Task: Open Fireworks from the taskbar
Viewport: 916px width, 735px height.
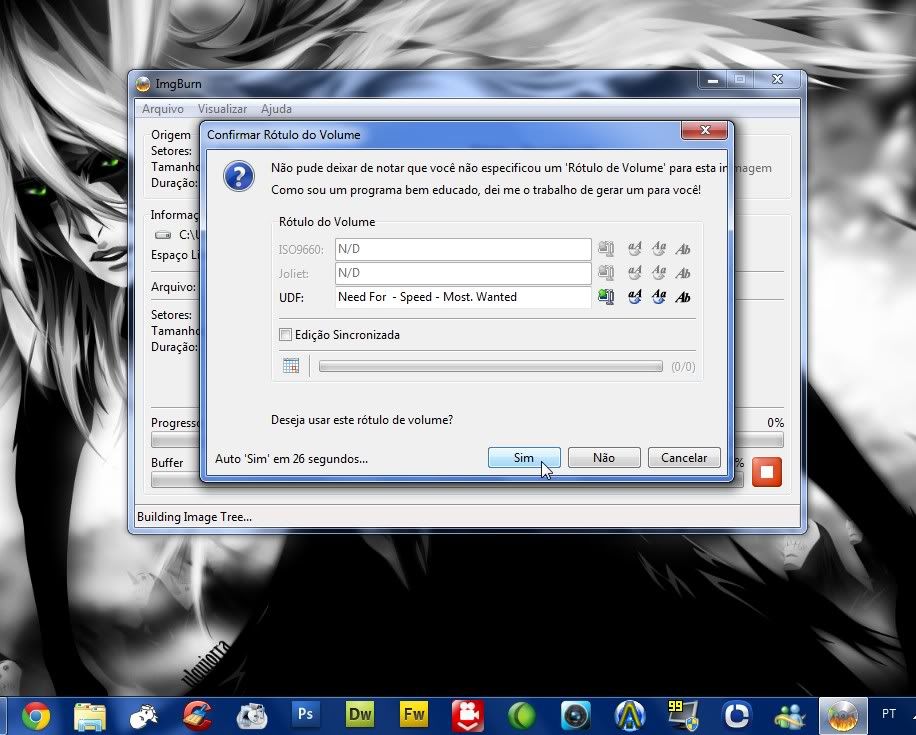Action: (x=413, y=714)
